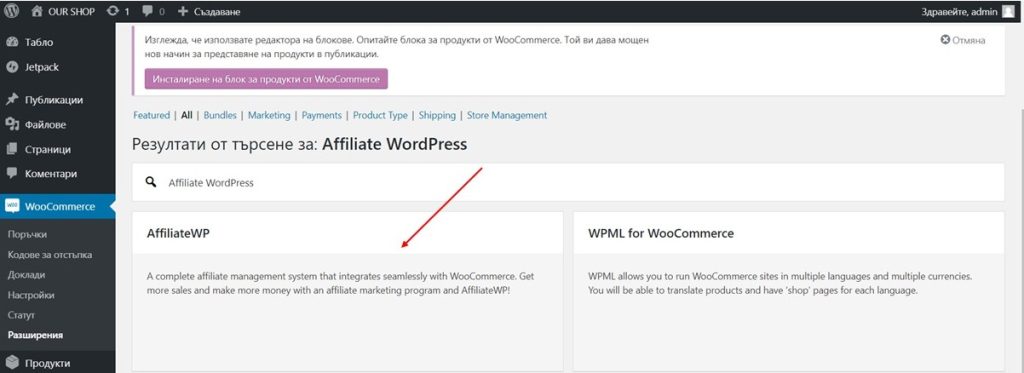
Task: Click the Affiliate WordPress search field
Action: 568,182
